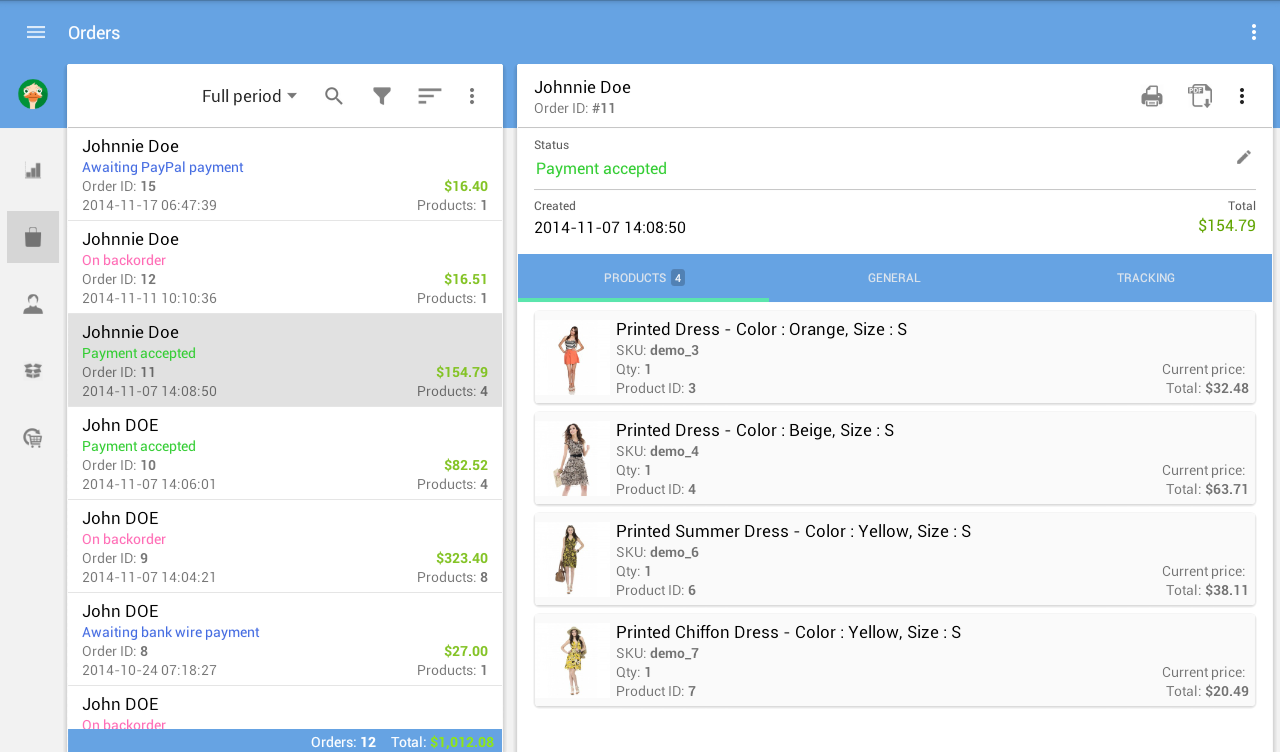Screen dimensions: 1280x752
Task: Click the $323.40 amount on order 9
Action: click(462, 558)
